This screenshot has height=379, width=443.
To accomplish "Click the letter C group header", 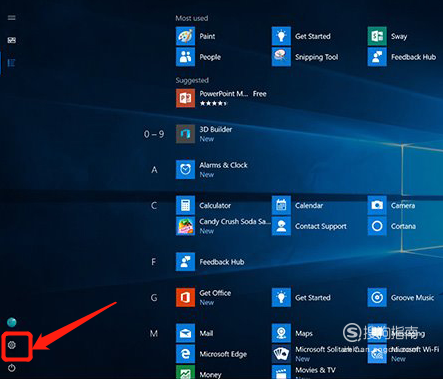I will [x=154, y=205].
